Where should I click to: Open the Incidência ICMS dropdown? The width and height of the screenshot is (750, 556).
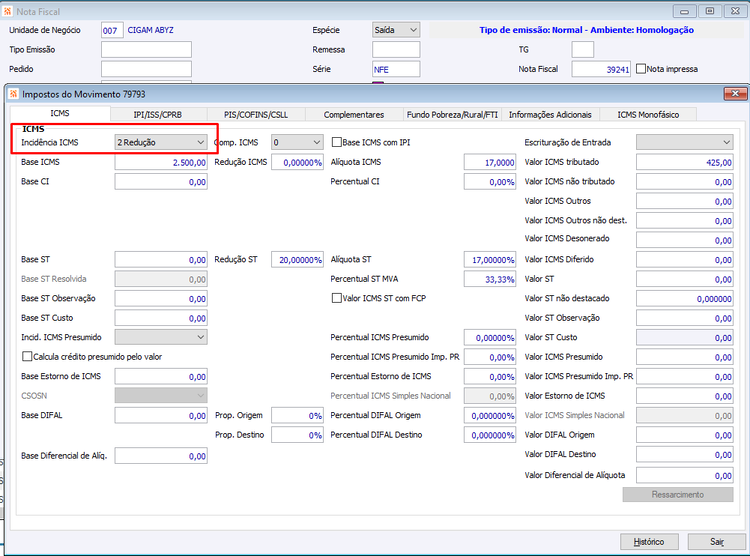pos(161,142)
